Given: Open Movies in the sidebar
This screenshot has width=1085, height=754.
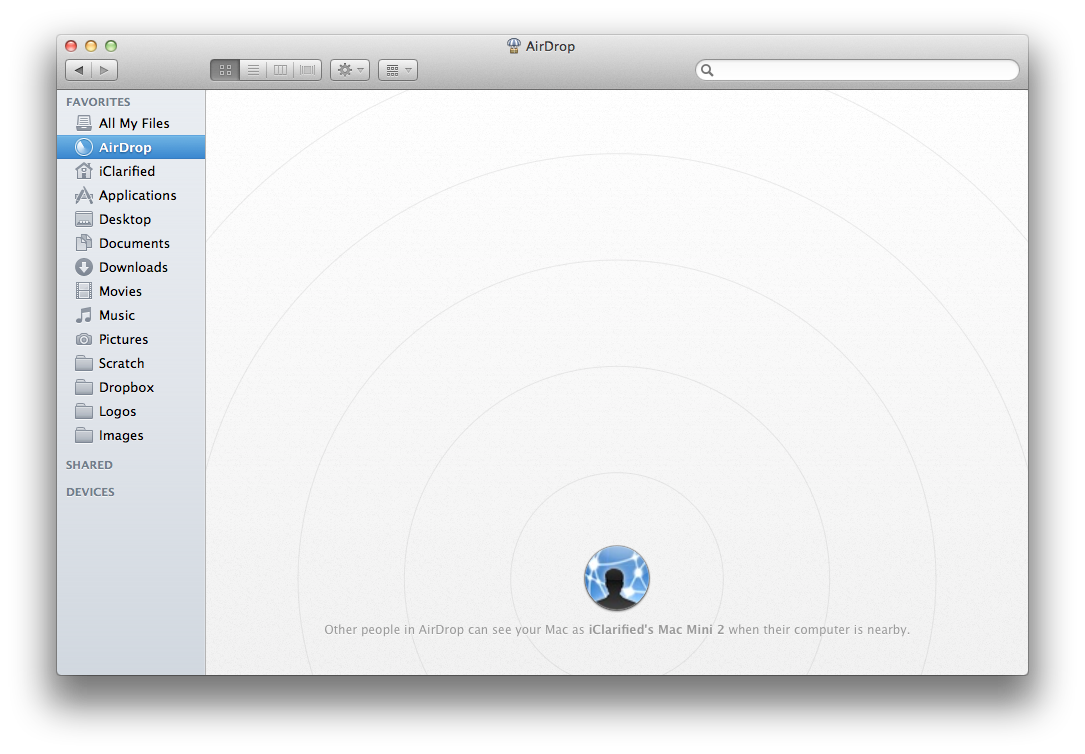Looking at the screenshot, I should click(x=131, y=291).
